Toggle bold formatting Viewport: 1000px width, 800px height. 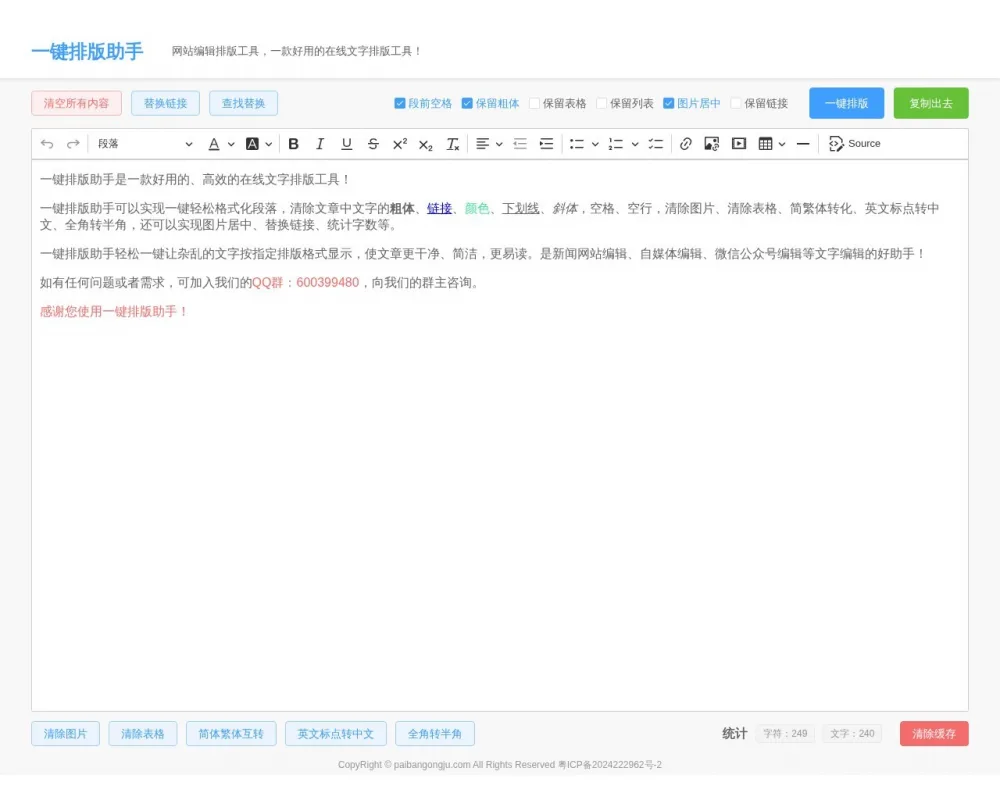pos(293,144)
